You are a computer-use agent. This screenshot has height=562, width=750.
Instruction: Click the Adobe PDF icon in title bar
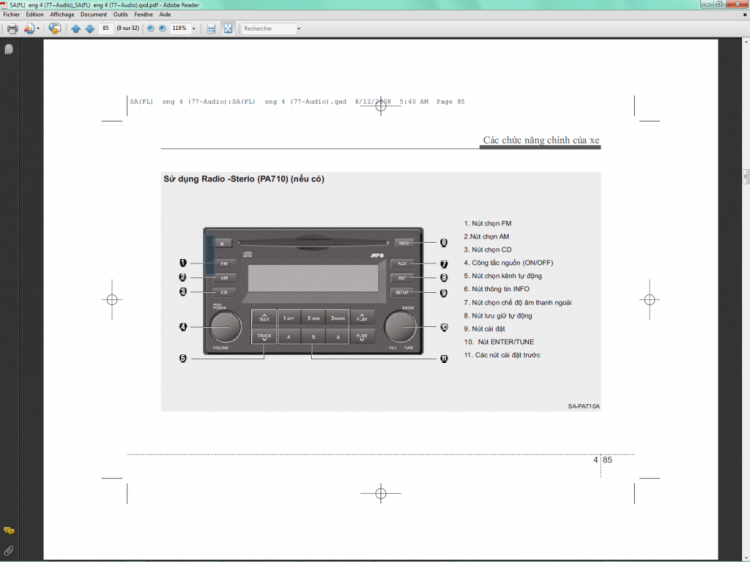pos(4,5)
